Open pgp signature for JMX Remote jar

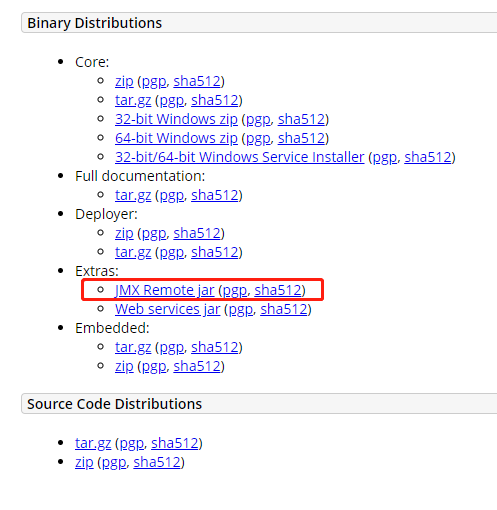pyautogui.click(x=235, y=290)
